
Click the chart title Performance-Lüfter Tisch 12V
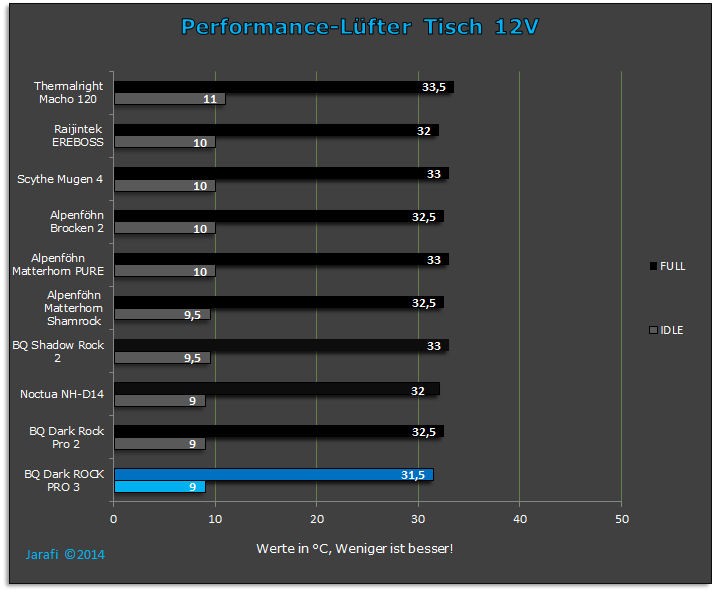pos(360,27)
